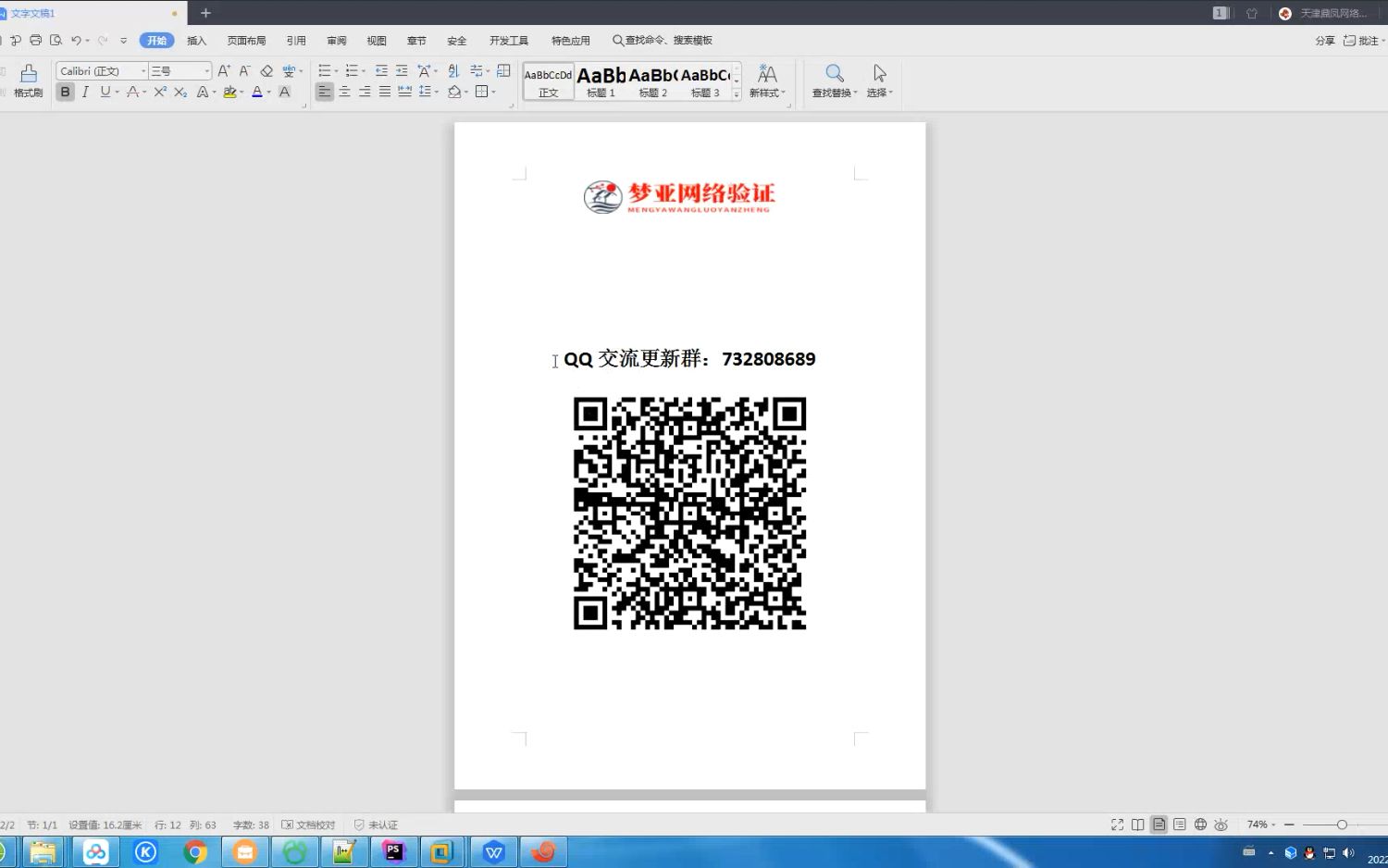Click the zoom slider handle

point(1342,825)
